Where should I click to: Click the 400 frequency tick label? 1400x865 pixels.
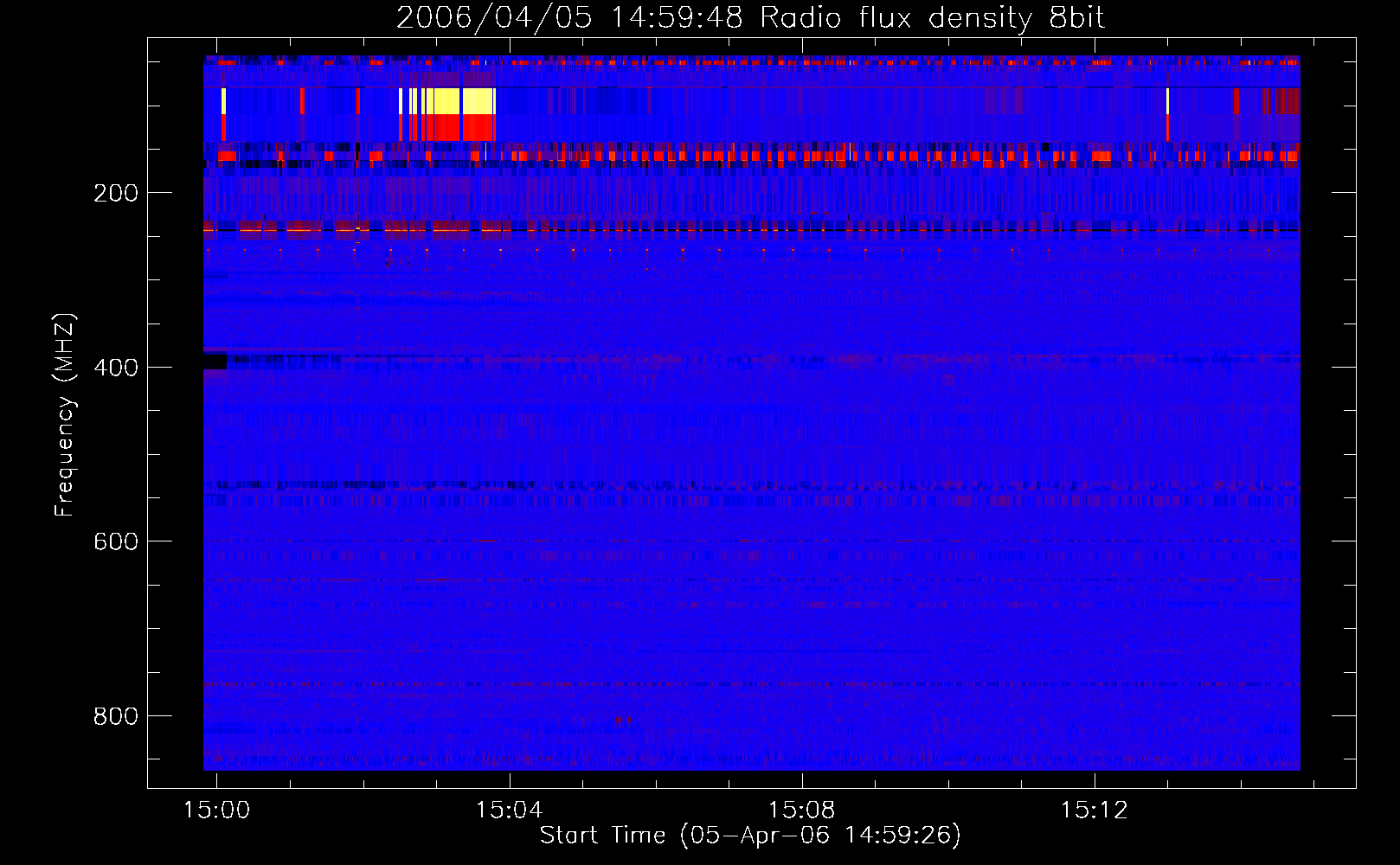[116, 368]
